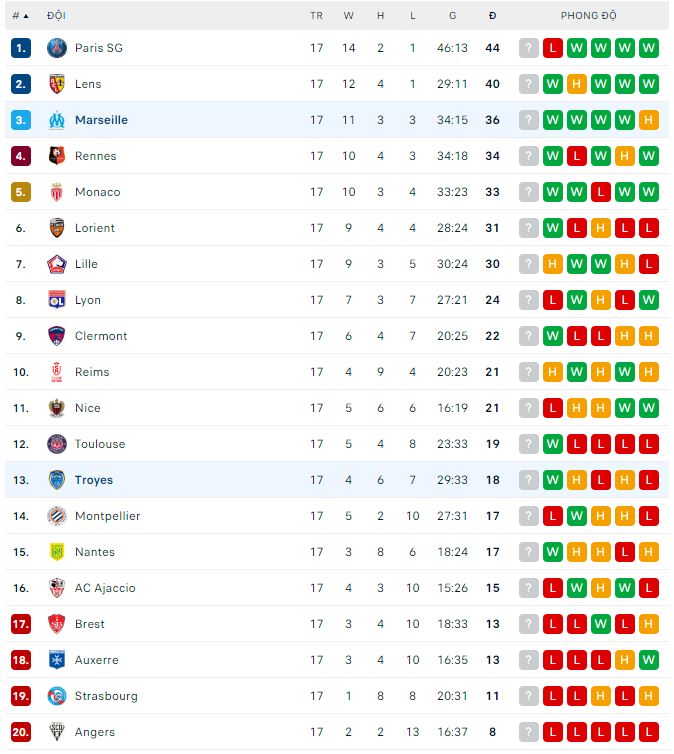This screenshot has height=754, width=674.
Task: Click the Monaco team badge
Action: coord(57,192)
